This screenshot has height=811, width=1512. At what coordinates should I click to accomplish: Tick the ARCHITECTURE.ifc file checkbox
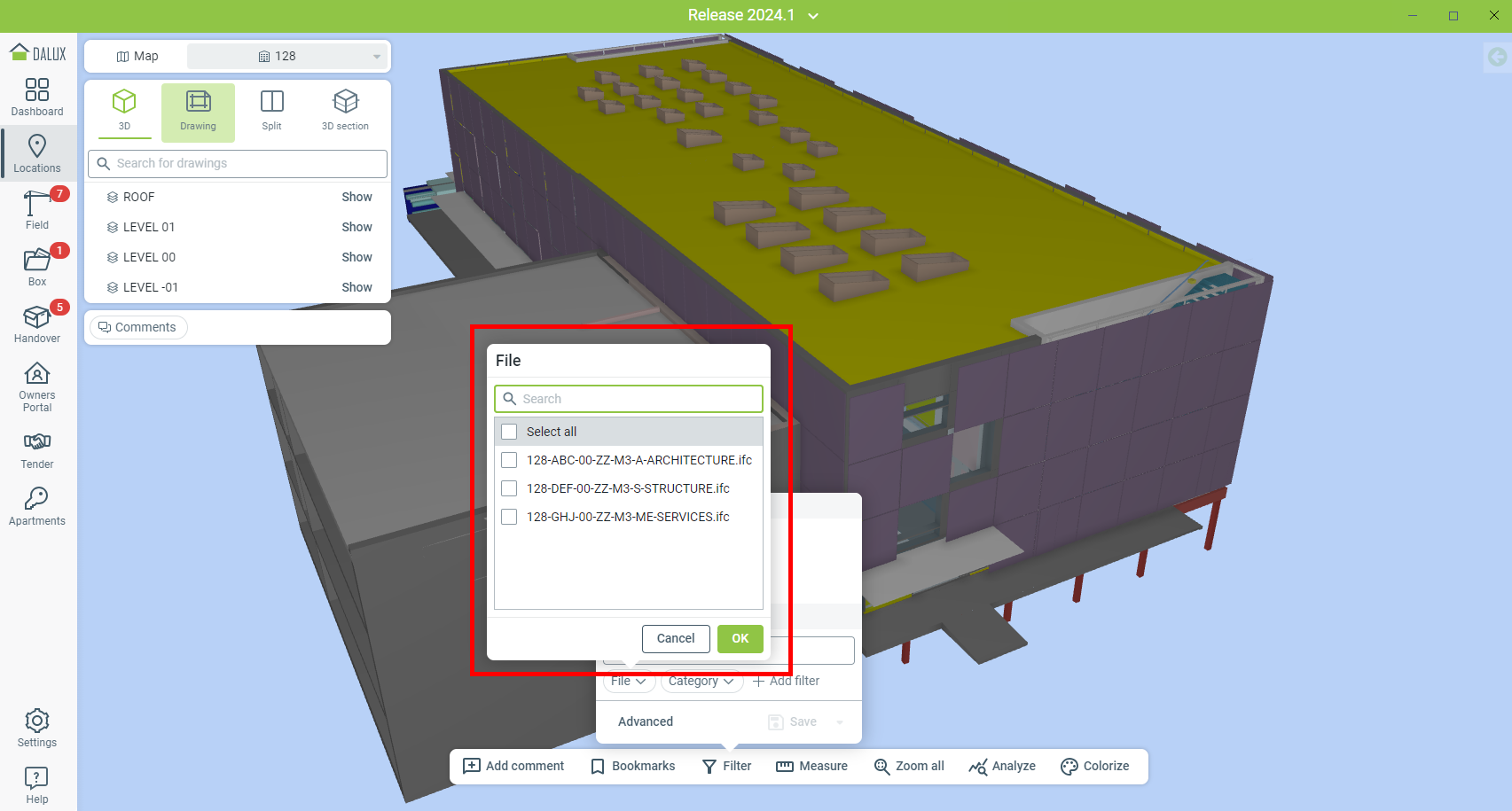(509, 460)
